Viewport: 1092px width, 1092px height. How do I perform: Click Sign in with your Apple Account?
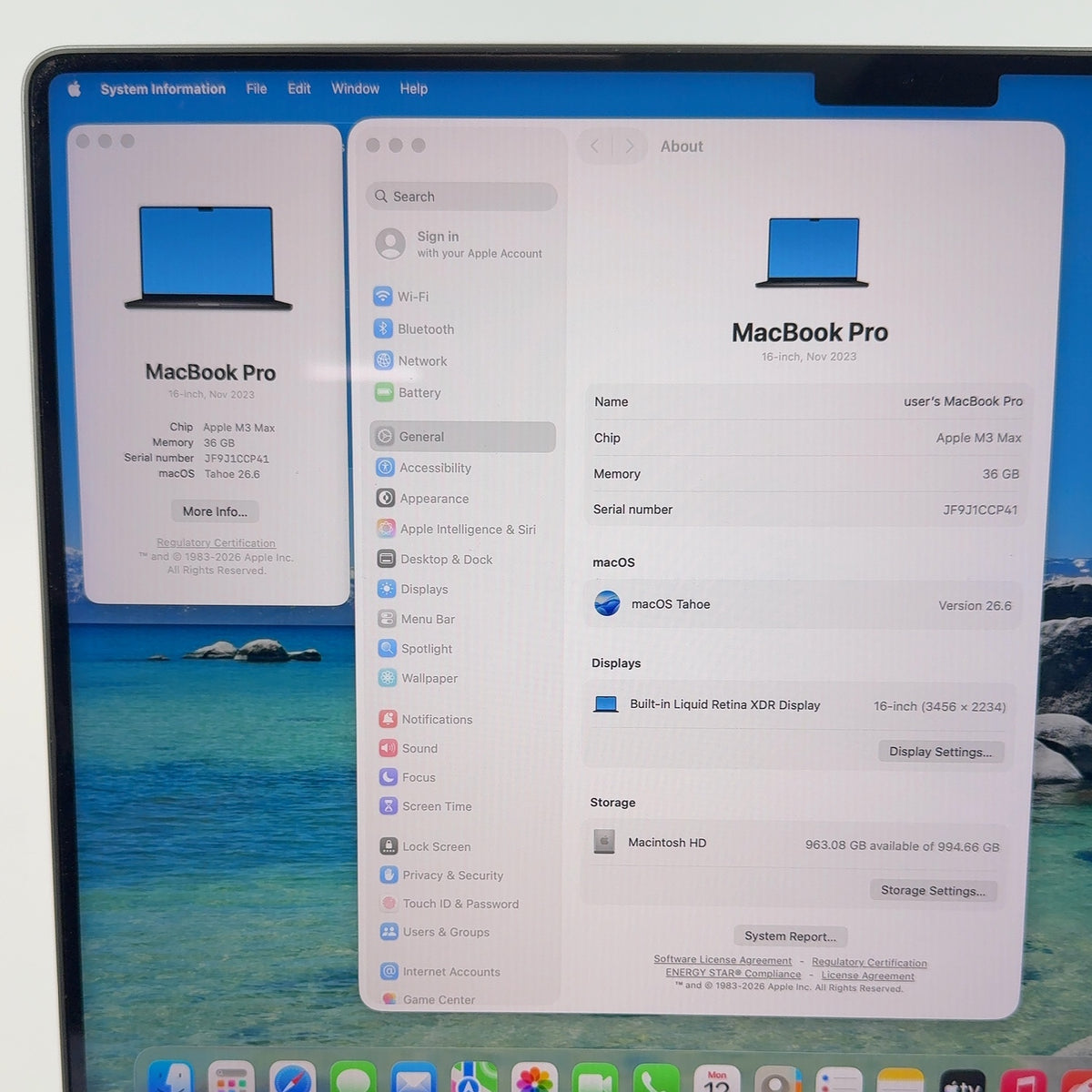coord(460,244)
